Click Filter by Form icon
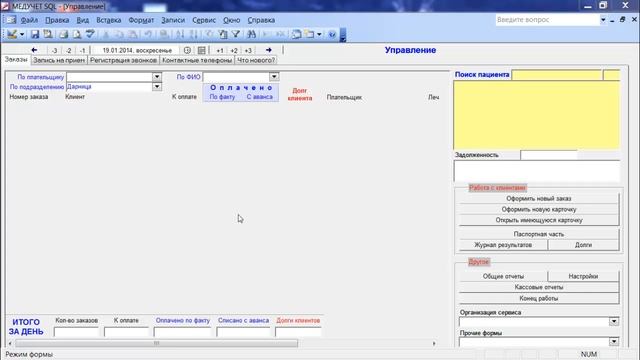 tap(223, 34)
